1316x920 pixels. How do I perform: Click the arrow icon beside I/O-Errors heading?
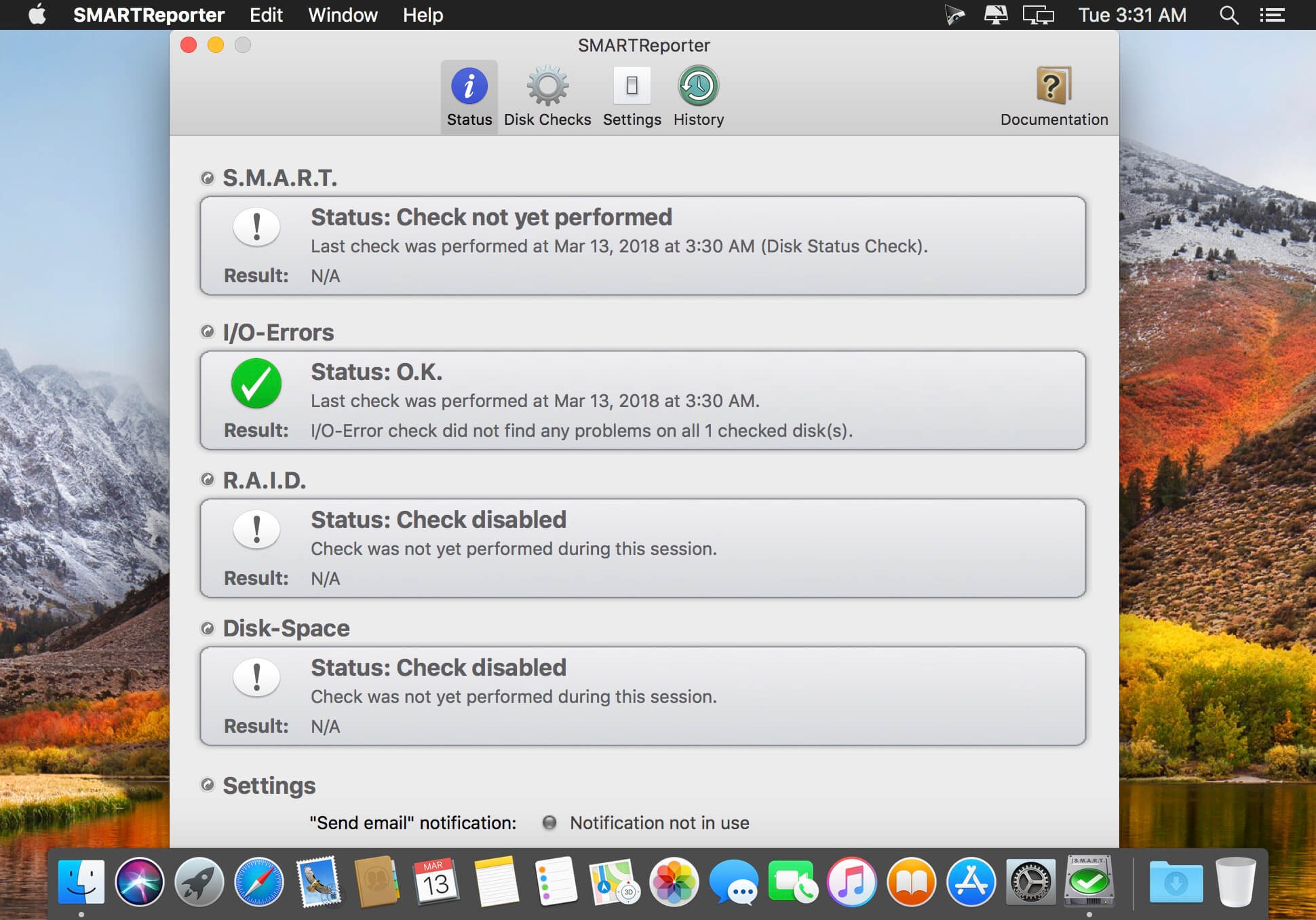coord(208,332)
